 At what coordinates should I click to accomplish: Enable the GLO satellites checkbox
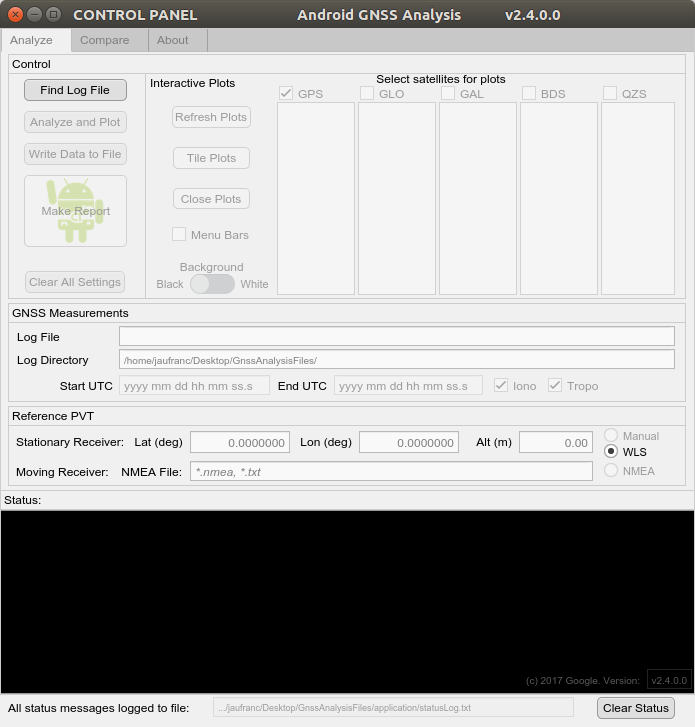[367, 93]
